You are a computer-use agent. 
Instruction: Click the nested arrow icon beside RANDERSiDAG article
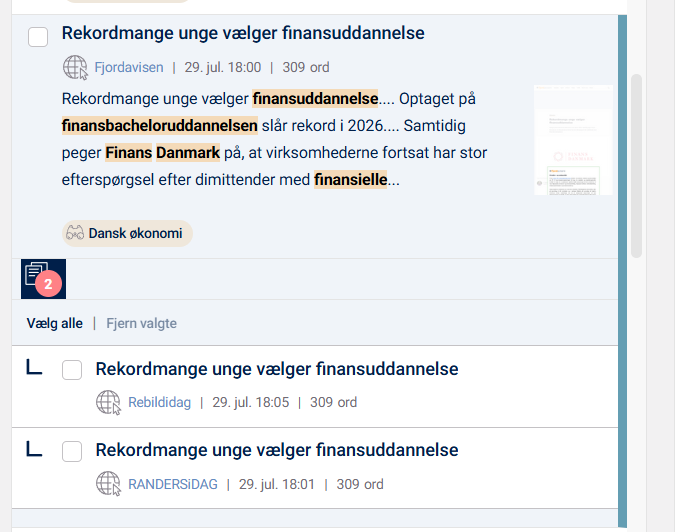pyautogui.click(x=34, y=449)
